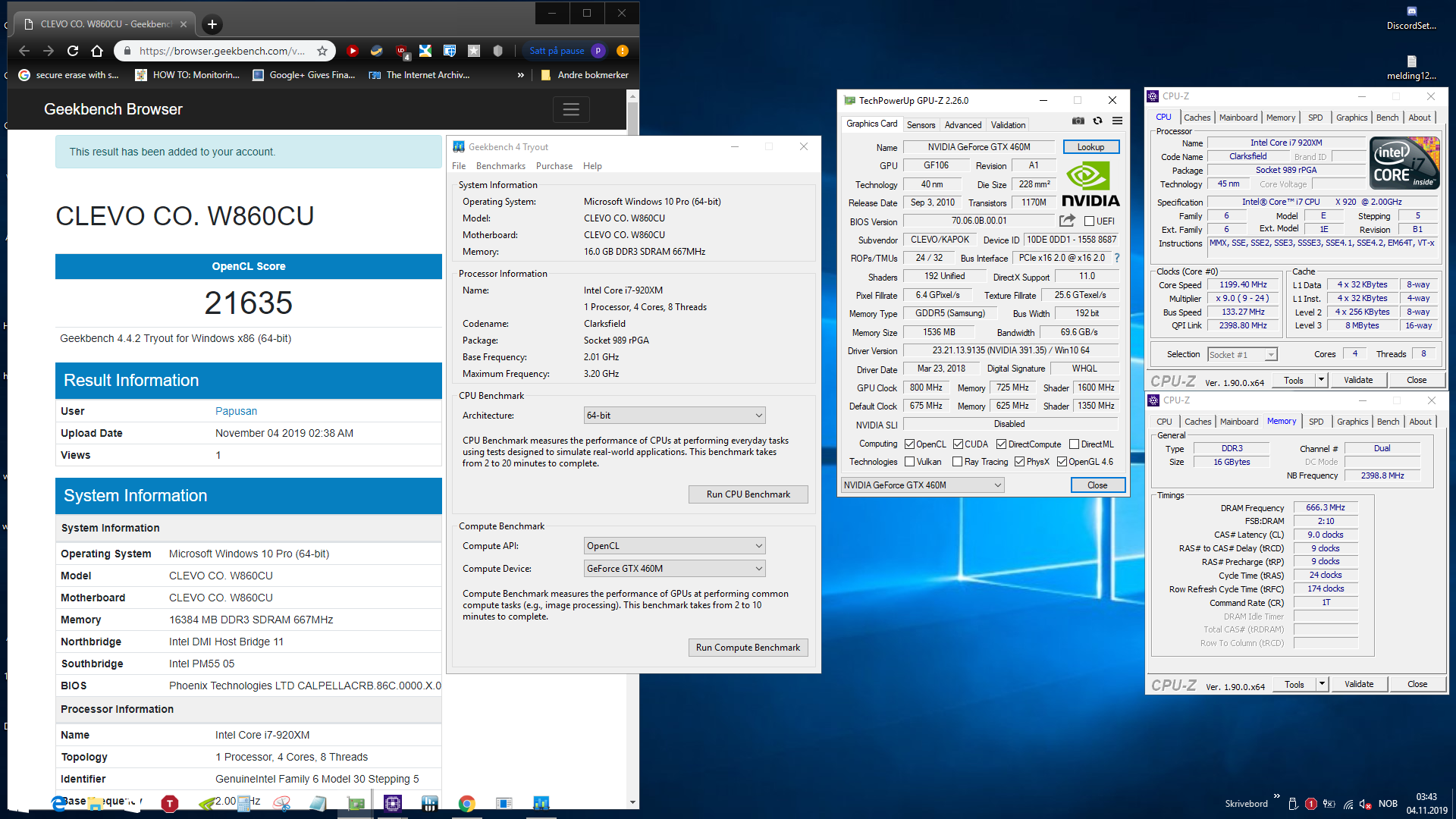Click the BIOS export share icon in GPU-Z

click(1067, 221)
